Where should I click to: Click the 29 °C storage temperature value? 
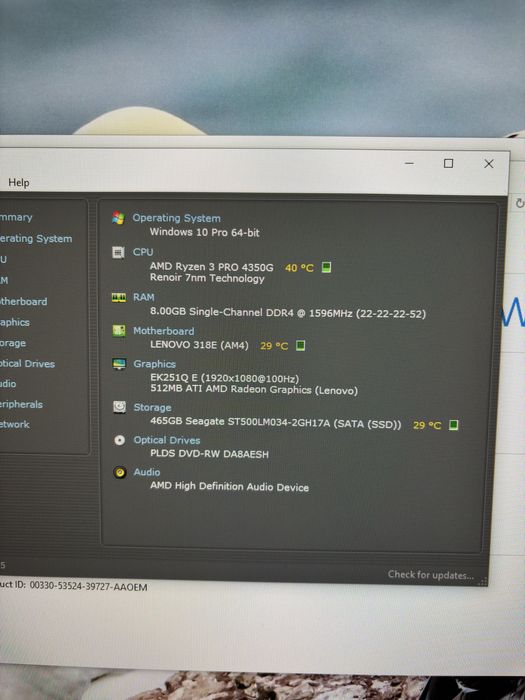427,425
